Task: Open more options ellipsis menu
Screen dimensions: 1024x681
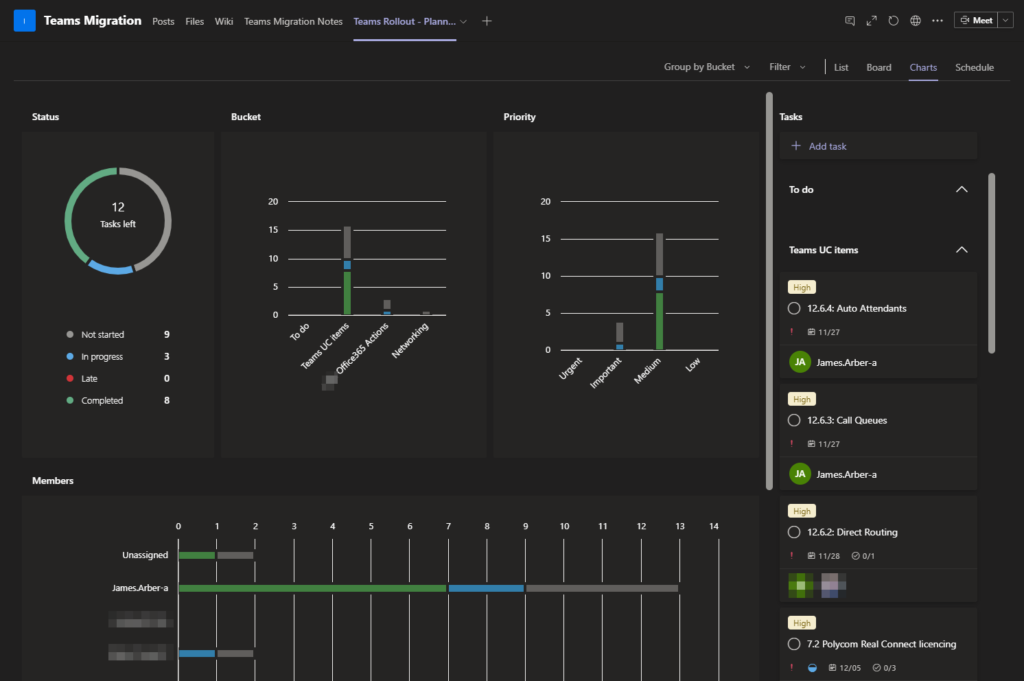Action: tap(937, 21)
